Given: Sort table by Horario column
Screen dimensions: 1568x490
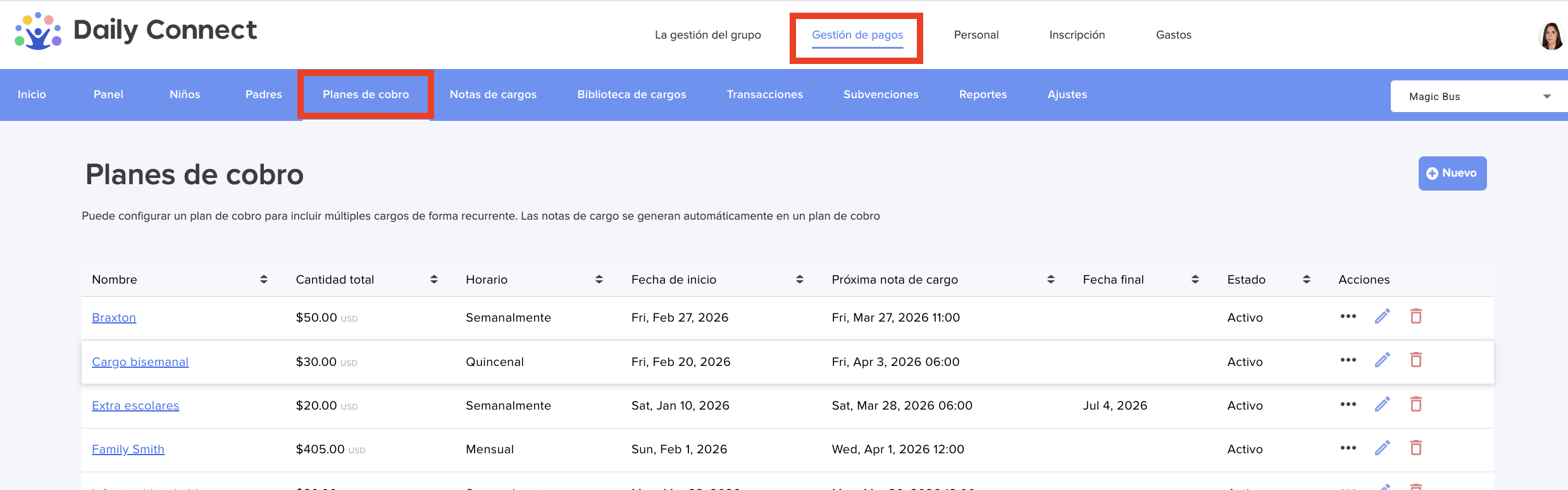Looking at the screenshot, I should [599, 279].
